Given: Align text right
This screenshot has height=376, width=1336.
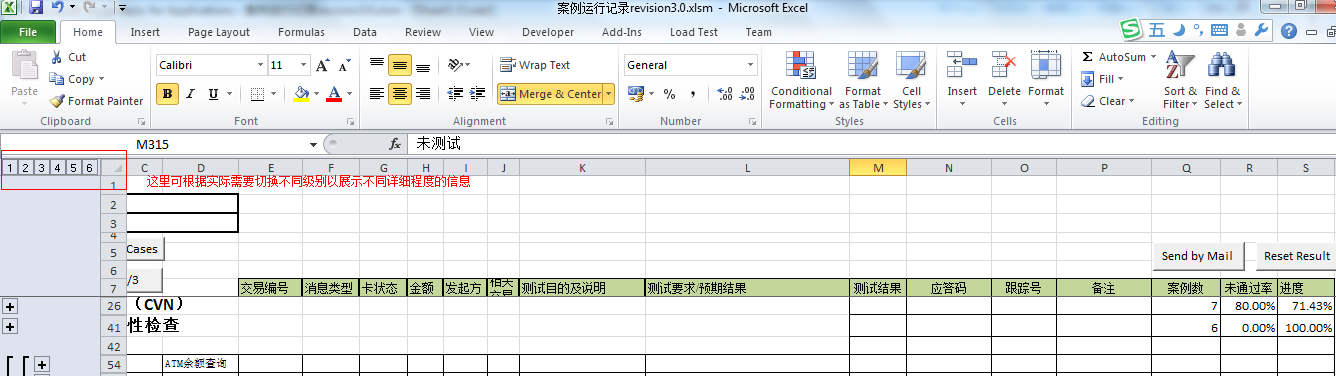Looking at the screenshot, I should 423,94.
